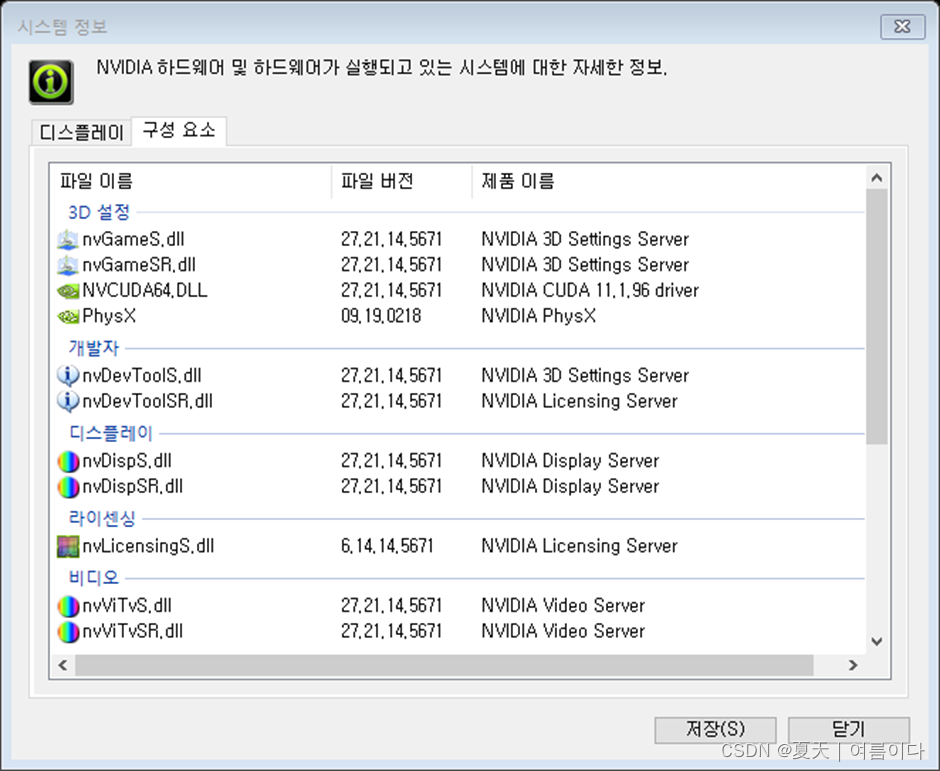940x771 pixels.
Task: Click the nvDispSR.dll color wheel icon
Action: (x=68, y=487)
